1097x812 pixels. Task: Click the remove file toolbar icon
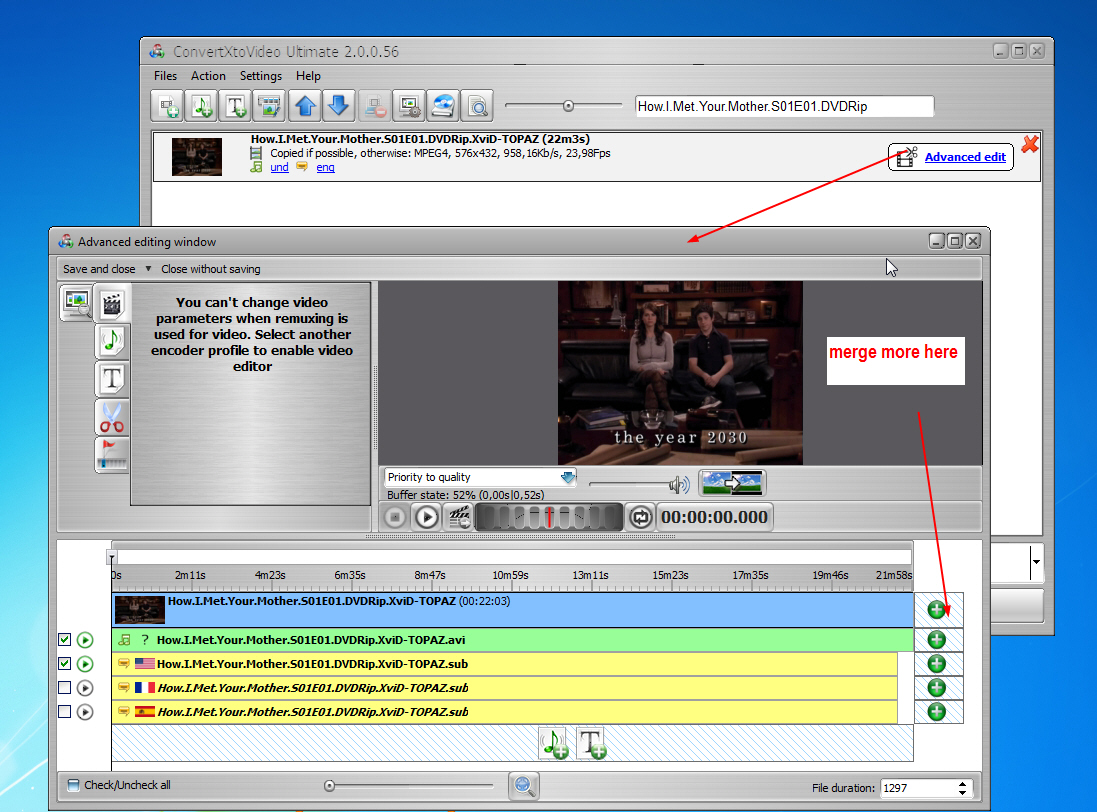374,106
